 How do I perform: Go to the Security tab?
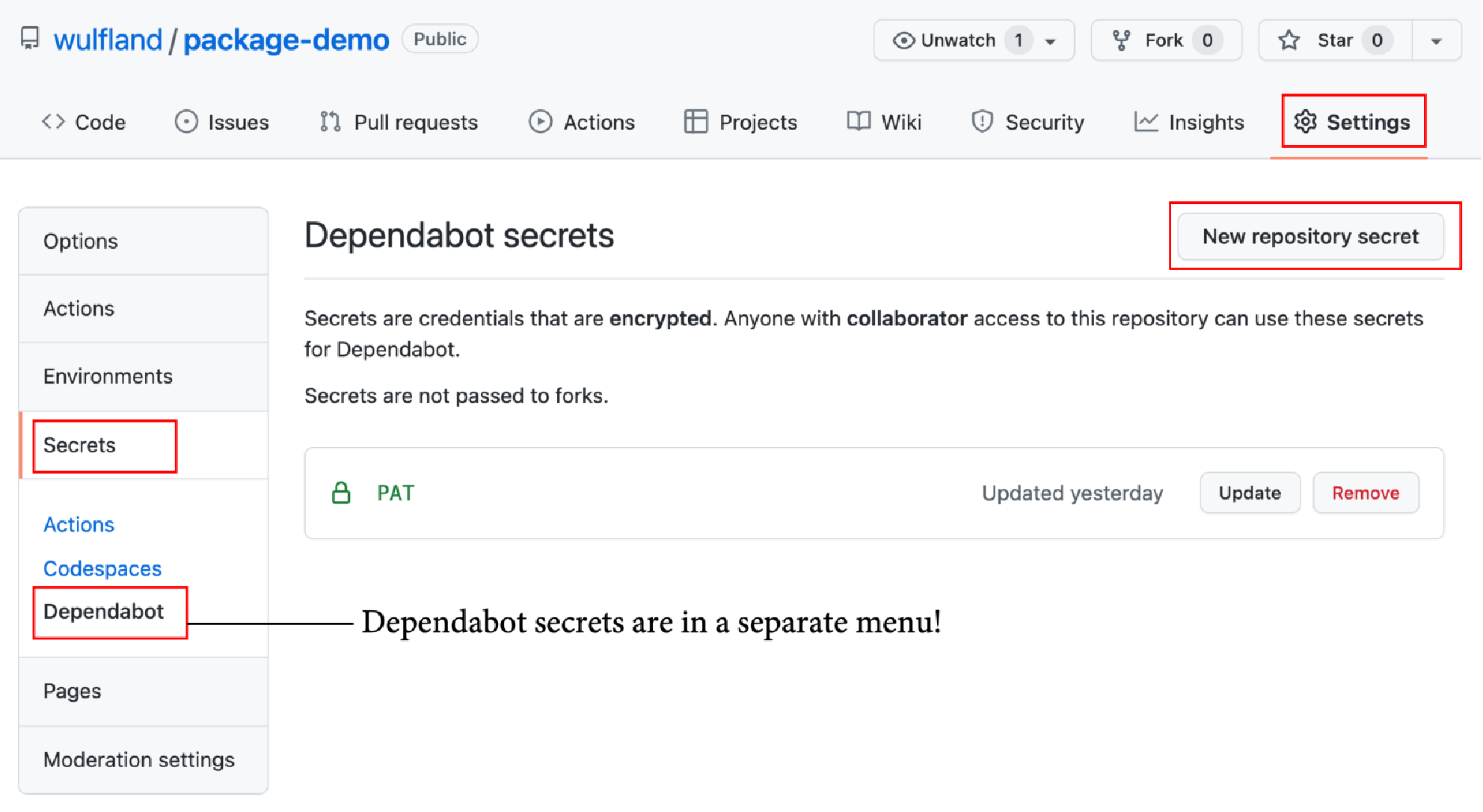(1027, 122)
